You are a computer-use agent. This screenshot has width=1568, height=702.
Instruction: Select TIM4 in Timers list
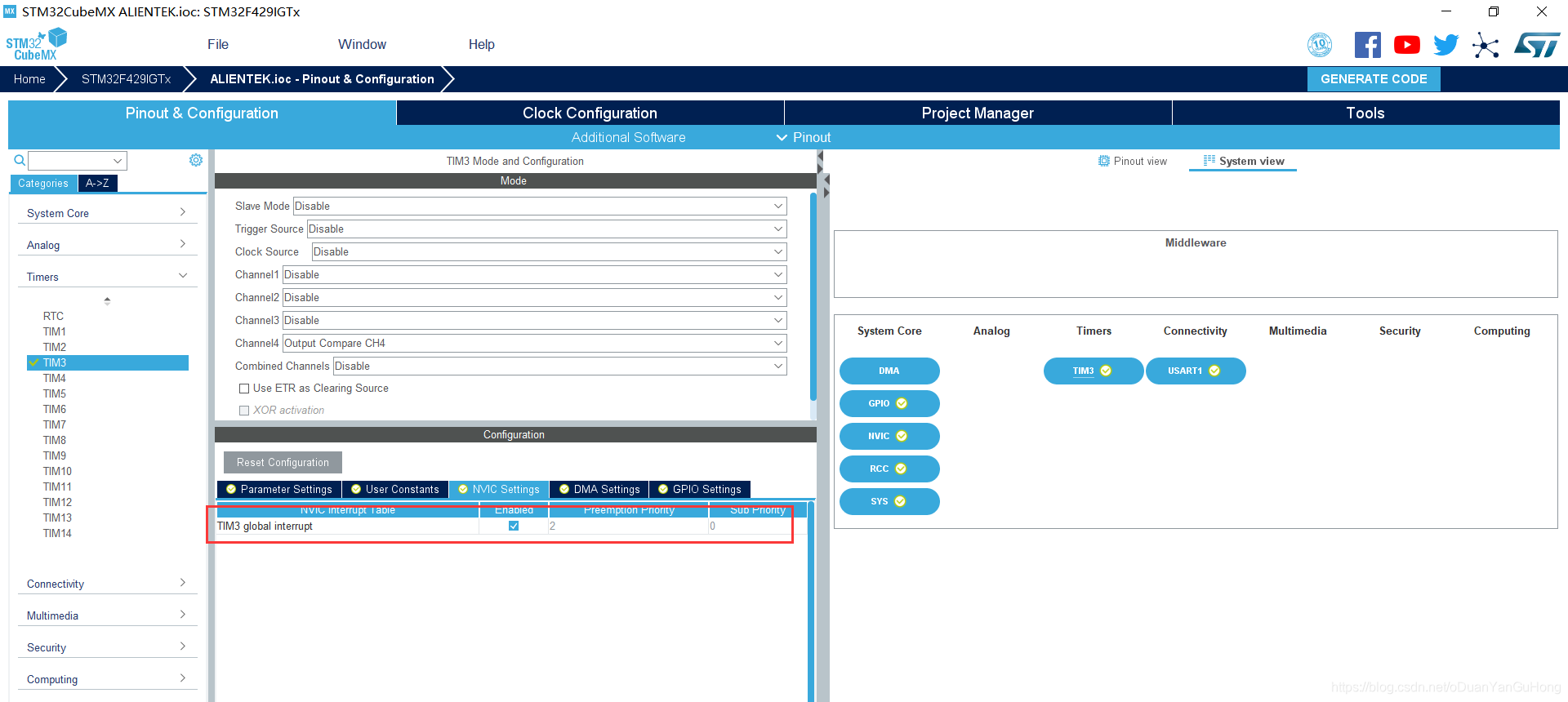coord(55,378)
